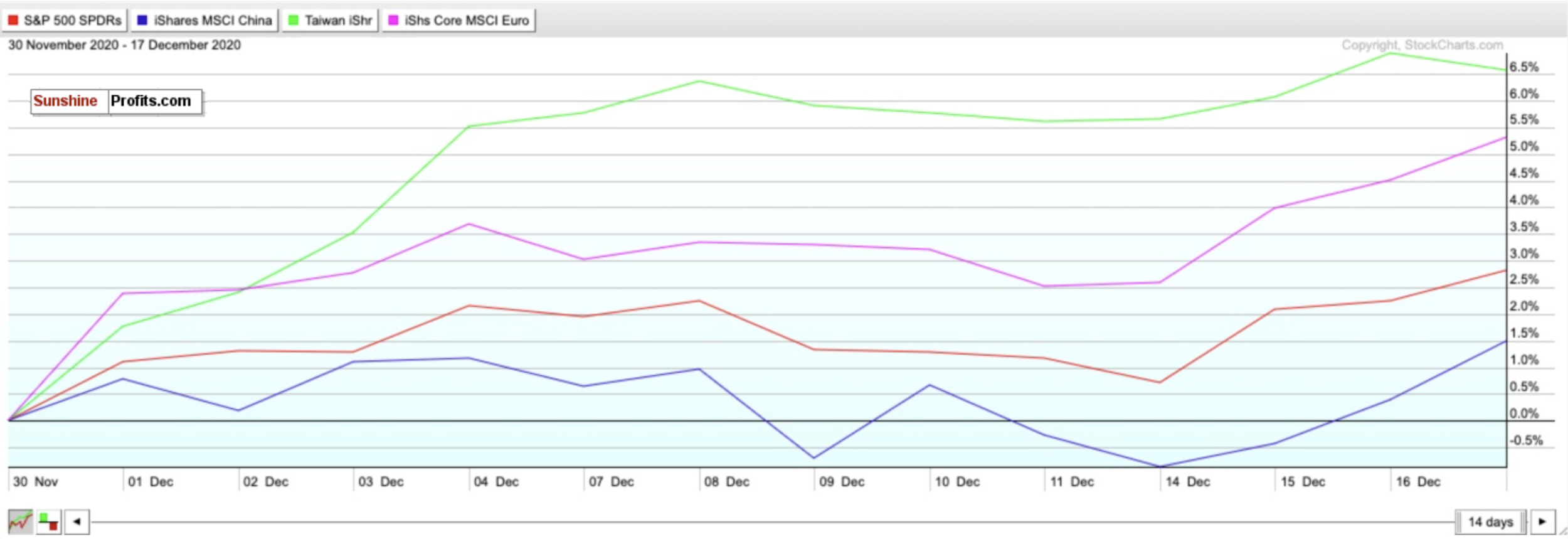This screenshot has height=539, width=1568.
Task: Click the 10 Dec date label
Action: point(957,481)
